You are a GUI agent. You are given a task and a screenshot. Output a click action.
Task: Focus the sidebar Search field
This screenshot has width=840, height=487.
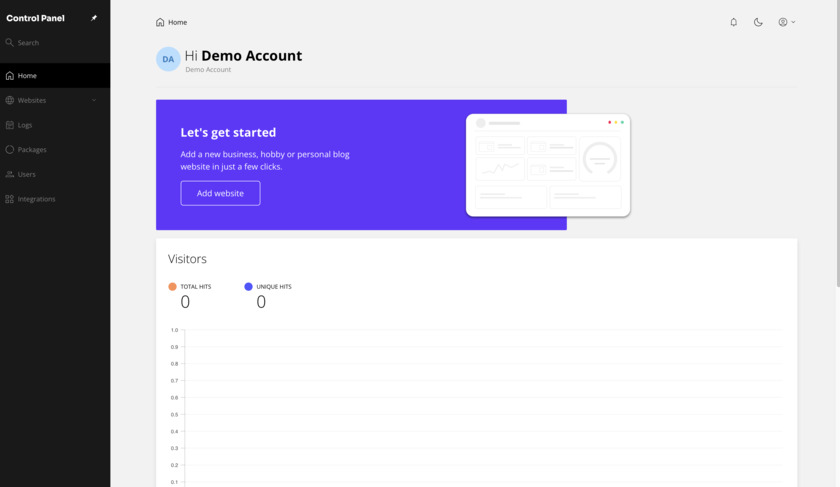coord(55,42)
